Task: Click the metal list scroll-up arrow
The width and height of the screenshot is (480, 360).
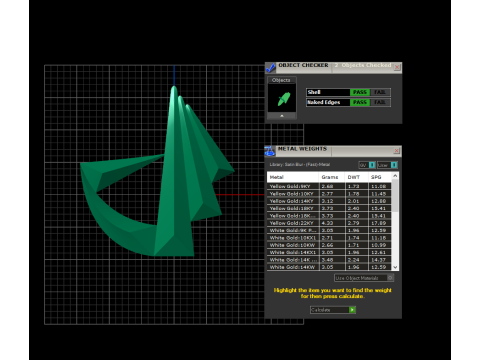Action: [395, 176]
